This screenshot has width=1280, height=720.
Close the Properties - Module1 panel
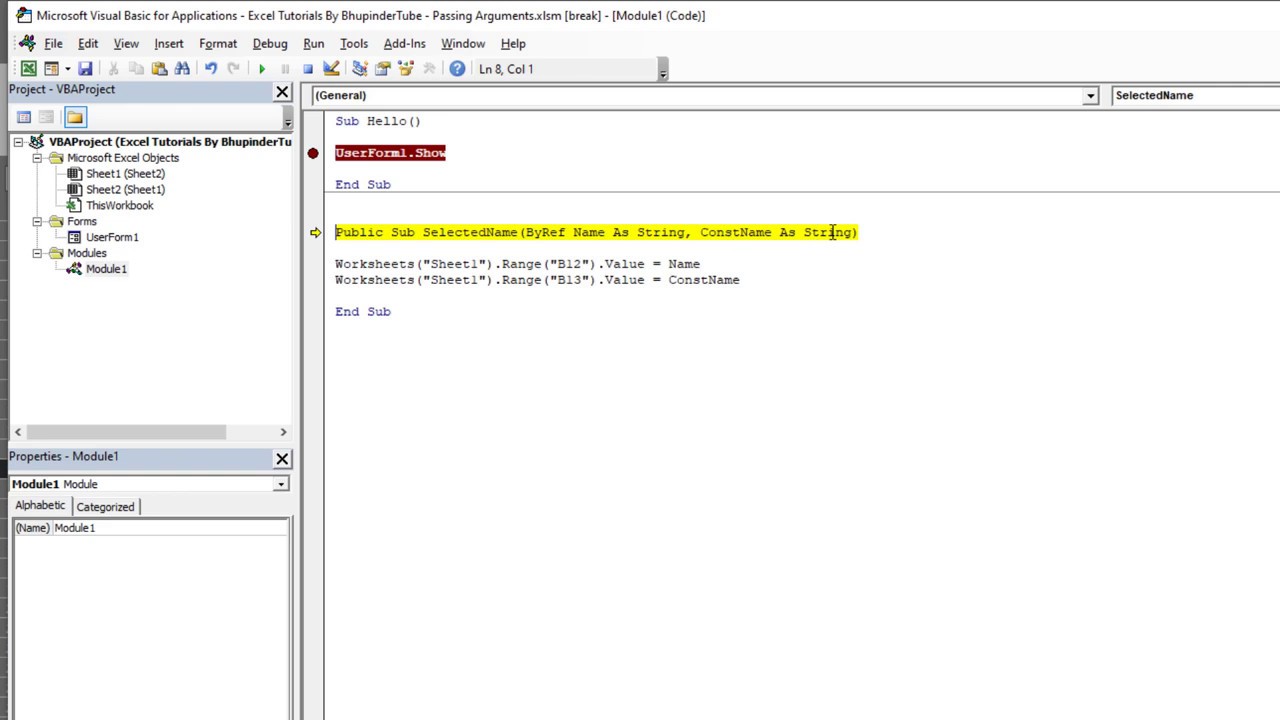(x=282, y=459)
